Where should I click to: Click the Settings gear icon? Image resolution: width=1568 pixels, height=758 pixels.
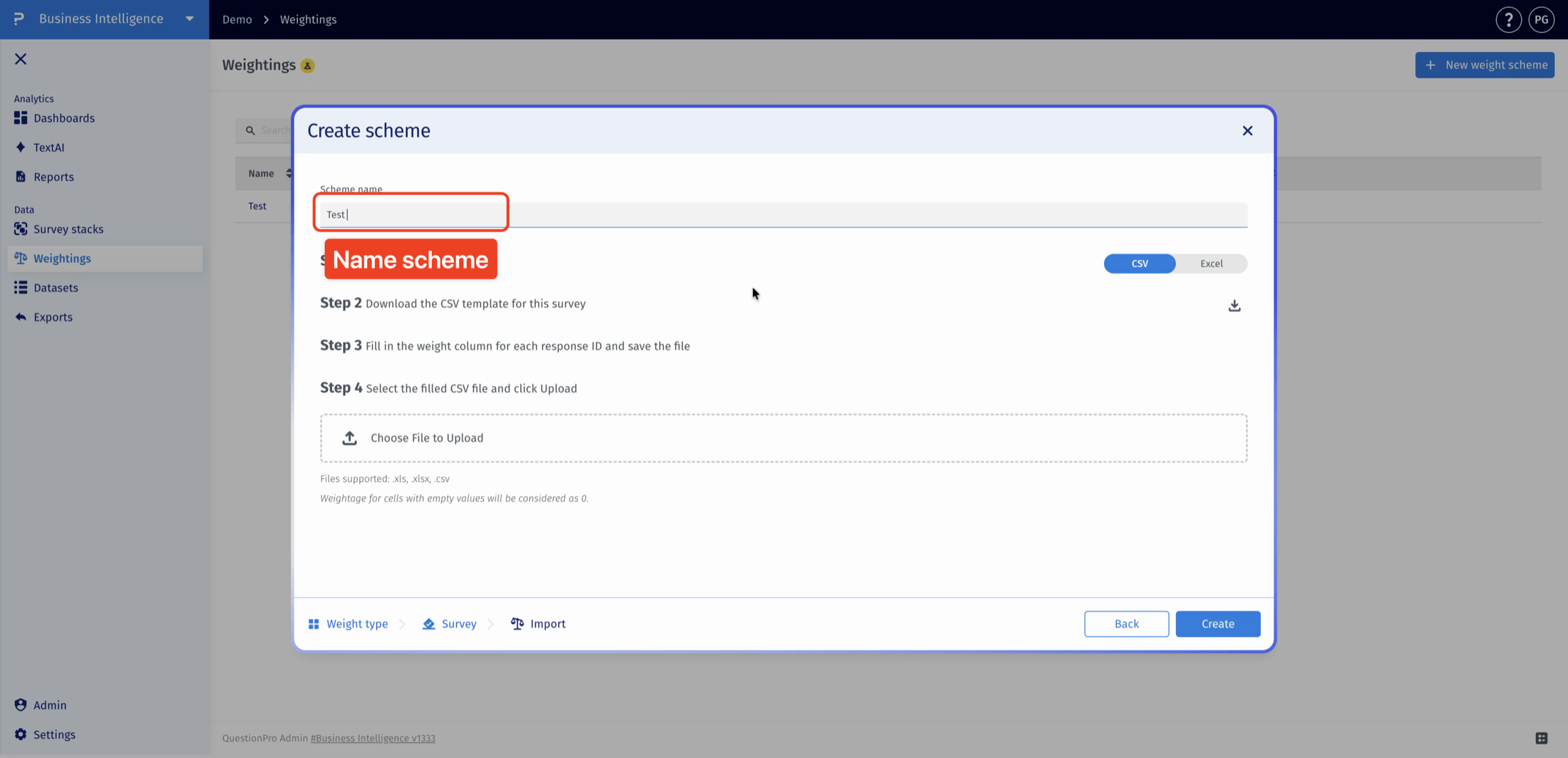[x=21, y=734]
